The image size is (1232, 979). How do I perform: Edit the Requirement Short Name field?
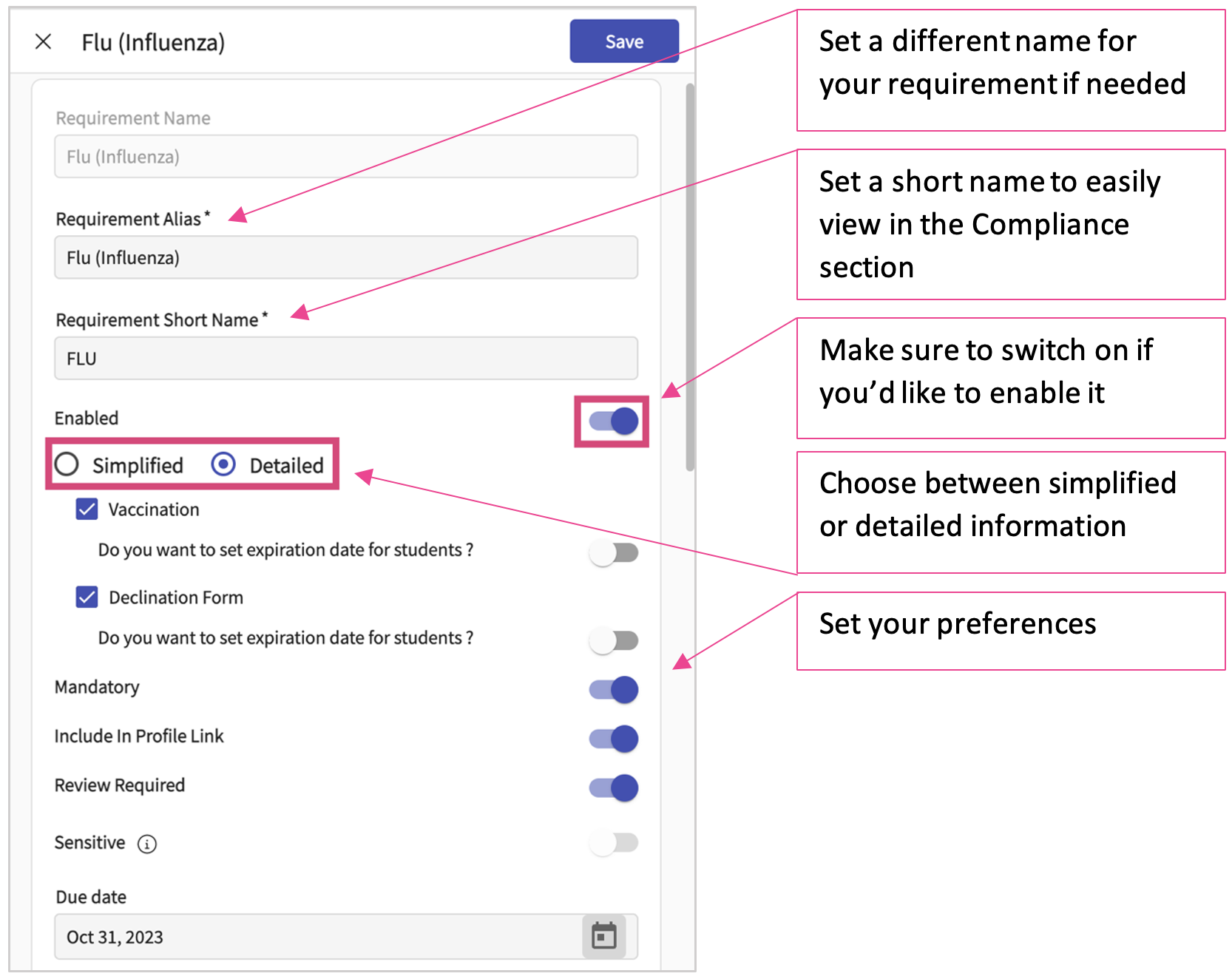pos(345,359)
